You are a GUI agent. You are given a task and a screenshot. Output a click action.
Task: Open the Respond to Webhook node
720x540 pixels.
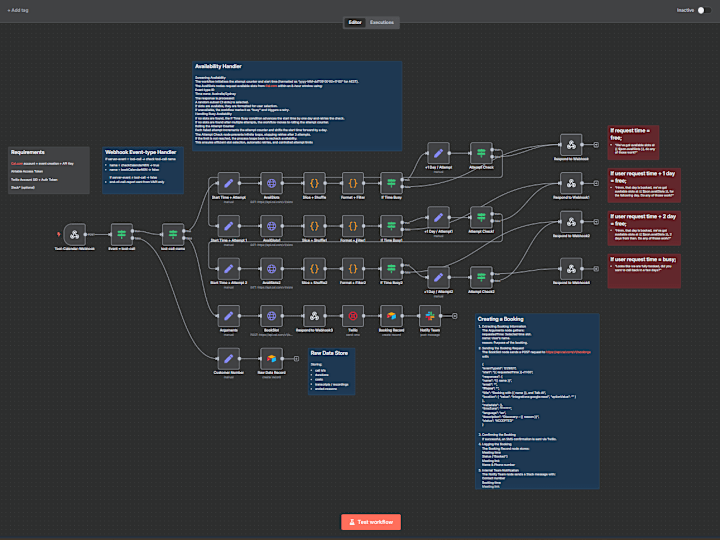(x=571, y=145)
